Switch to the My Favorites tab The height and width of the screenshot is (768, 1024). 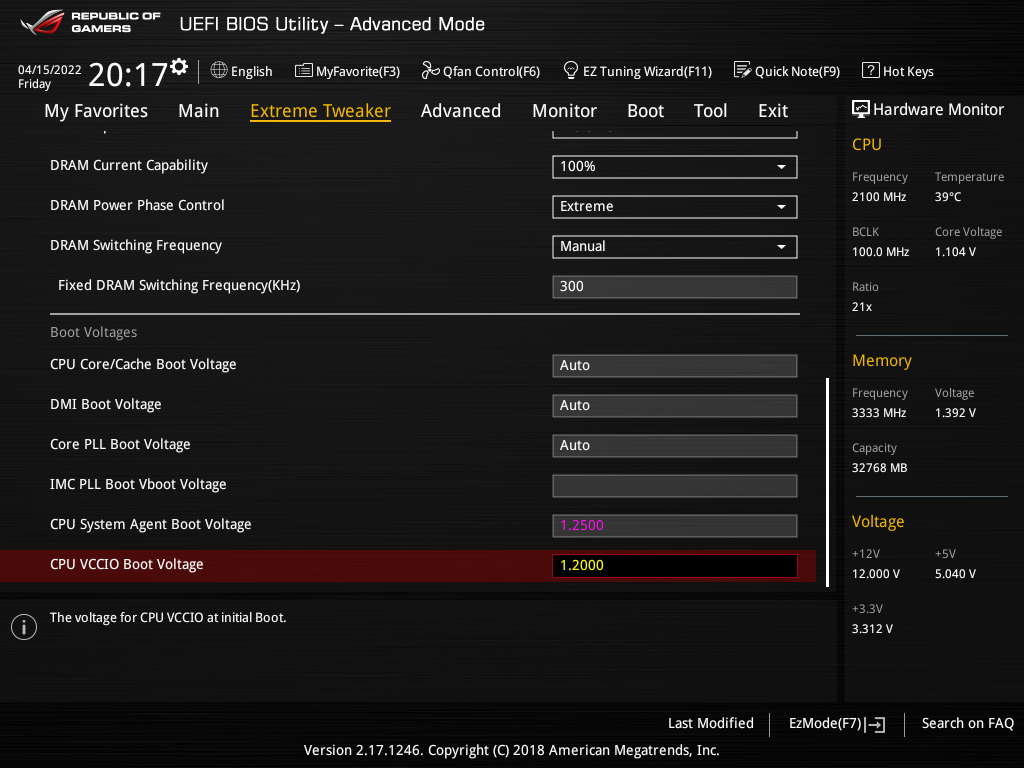[96, 111]
